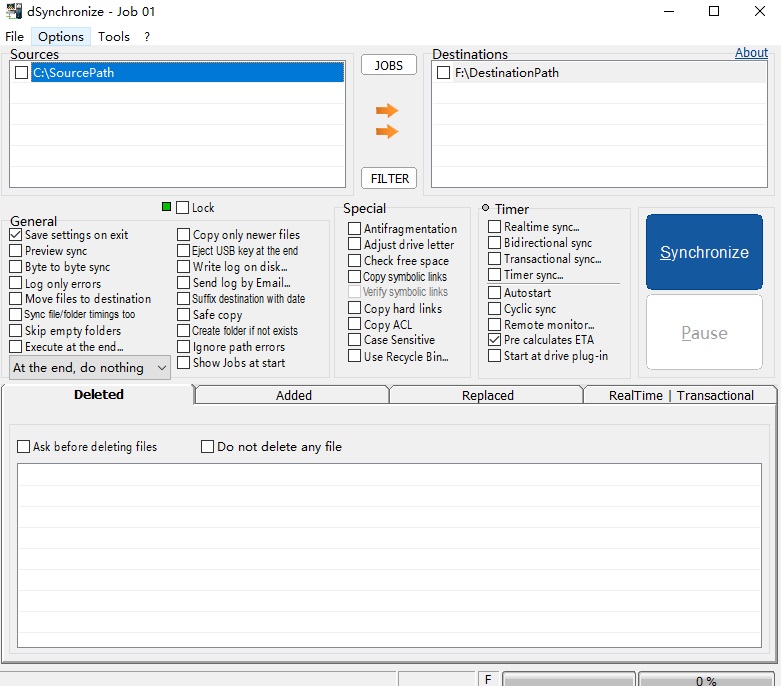Tick the Copy only newer files checkbox

[x=183, y=235]
